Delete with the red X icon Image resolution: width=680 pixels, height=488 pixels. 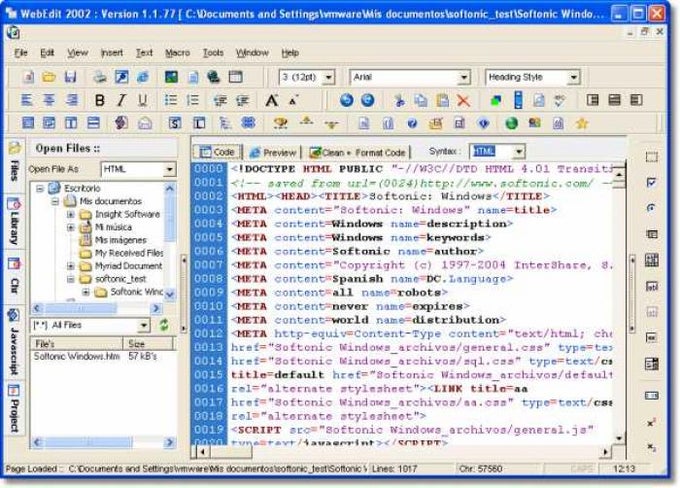464,101
